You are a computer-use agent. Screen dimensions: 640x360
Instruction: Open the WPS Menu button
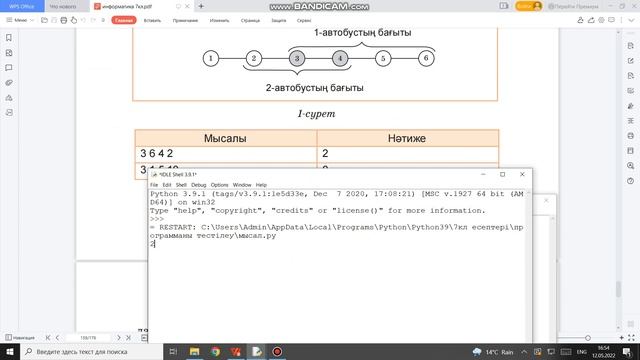coord(20,20)
